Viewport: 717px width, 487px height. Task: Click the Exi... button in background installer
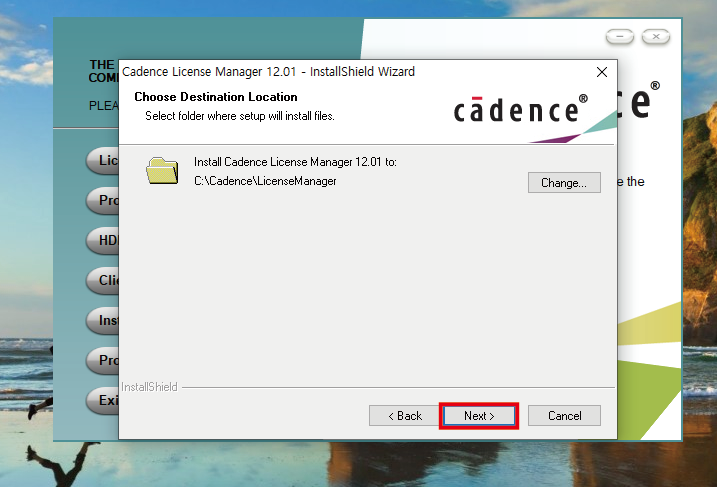click(102, 400)
